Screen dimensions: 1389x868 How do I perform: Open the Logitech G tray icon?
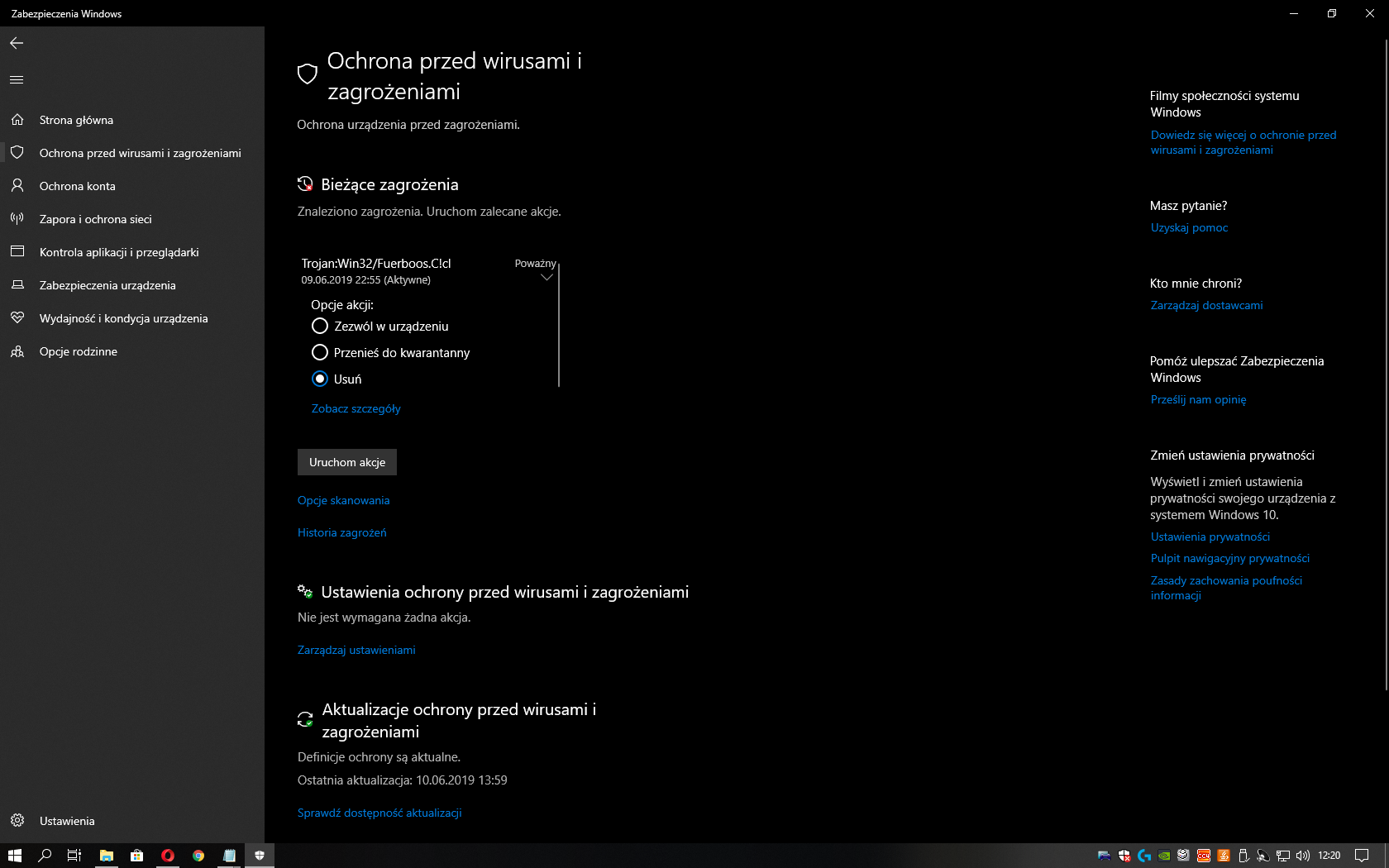[1144, 856]
